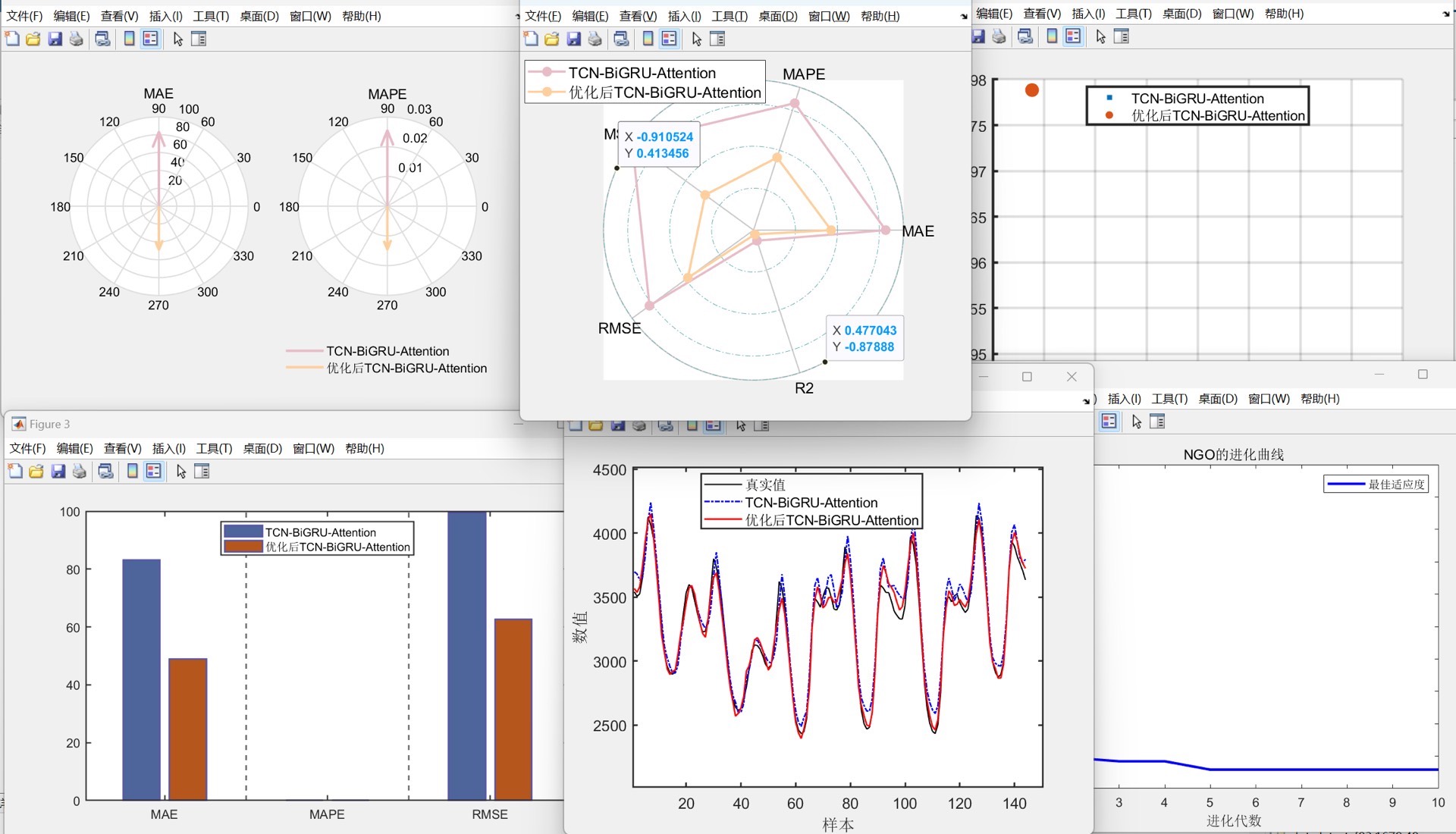Click blue swatch in bar chart legend
The height and width of the screenshot is (834, 1456).
(x=243, y=532)
